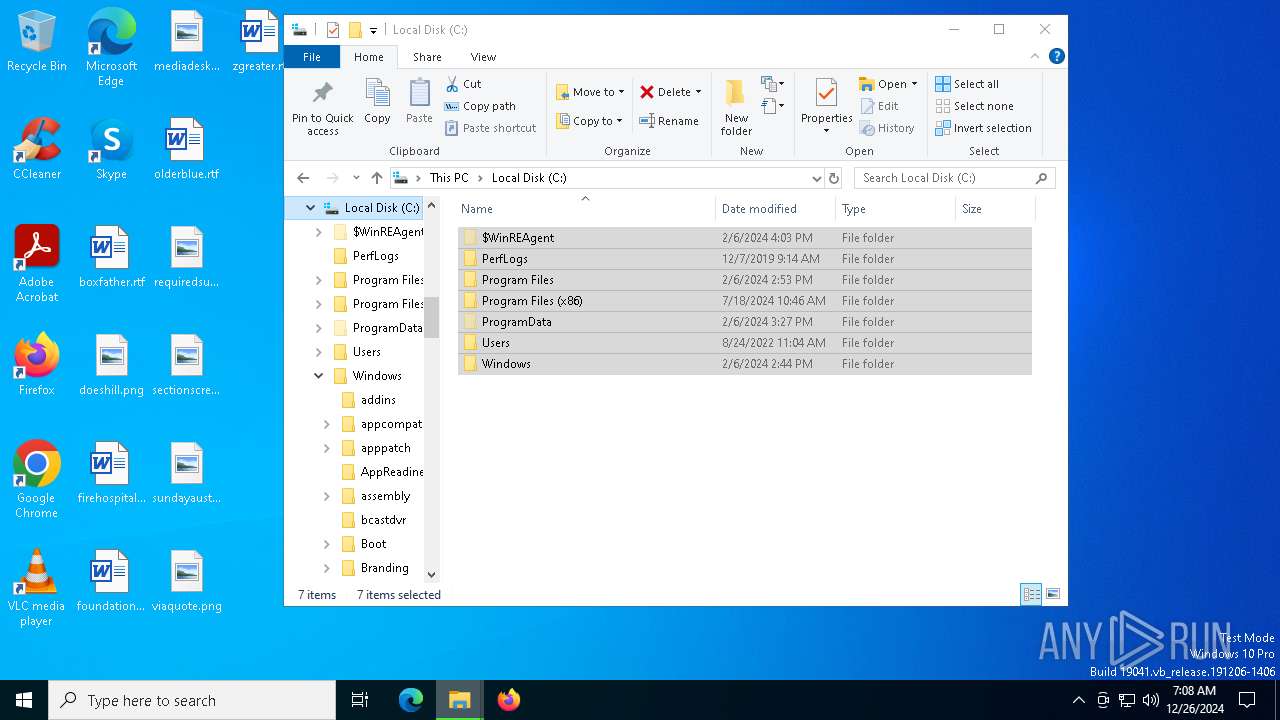Sort by Name column header
Screen dimensions: 1280x720
point(586,209)
